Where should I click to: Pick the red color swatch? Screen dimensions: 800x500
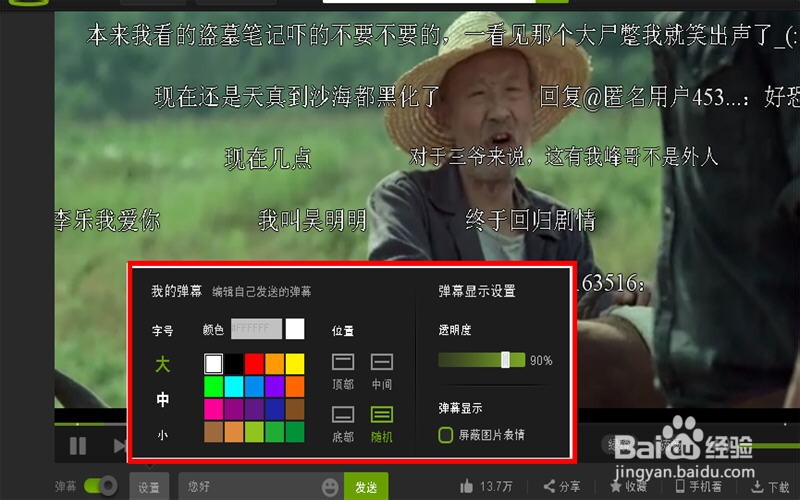point(254,364)
